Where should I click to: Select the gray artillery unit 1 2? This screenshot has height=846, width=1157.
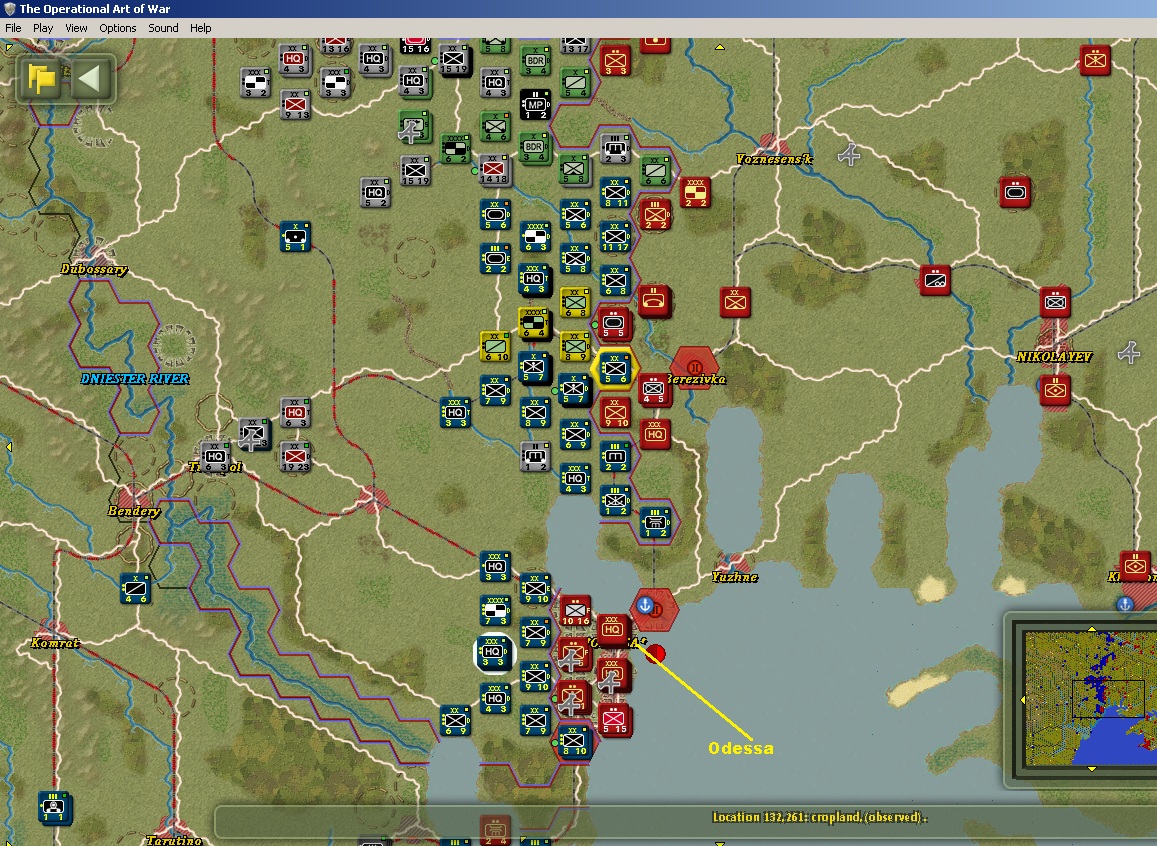[x=535, y=457]
